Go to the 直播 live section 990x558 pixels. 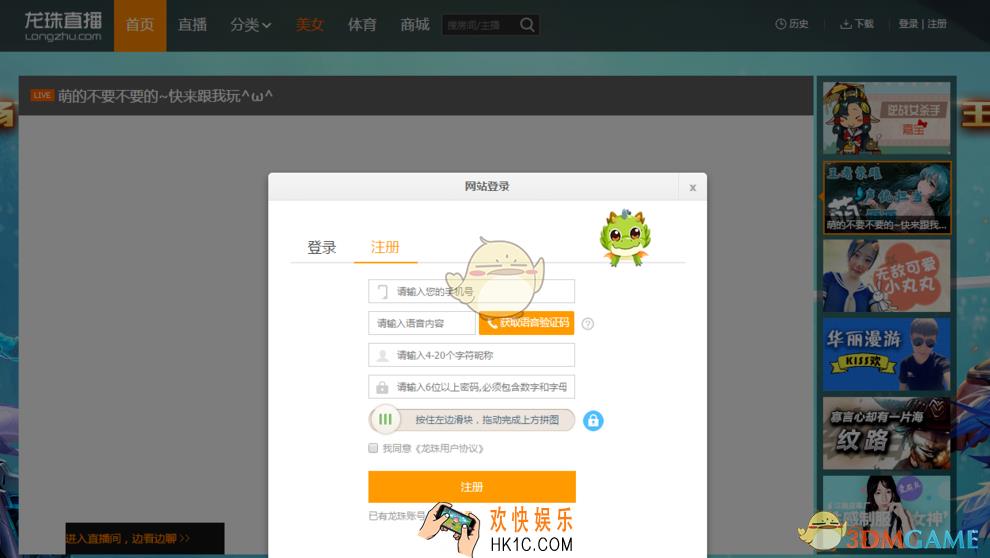(x=193, y=25)
